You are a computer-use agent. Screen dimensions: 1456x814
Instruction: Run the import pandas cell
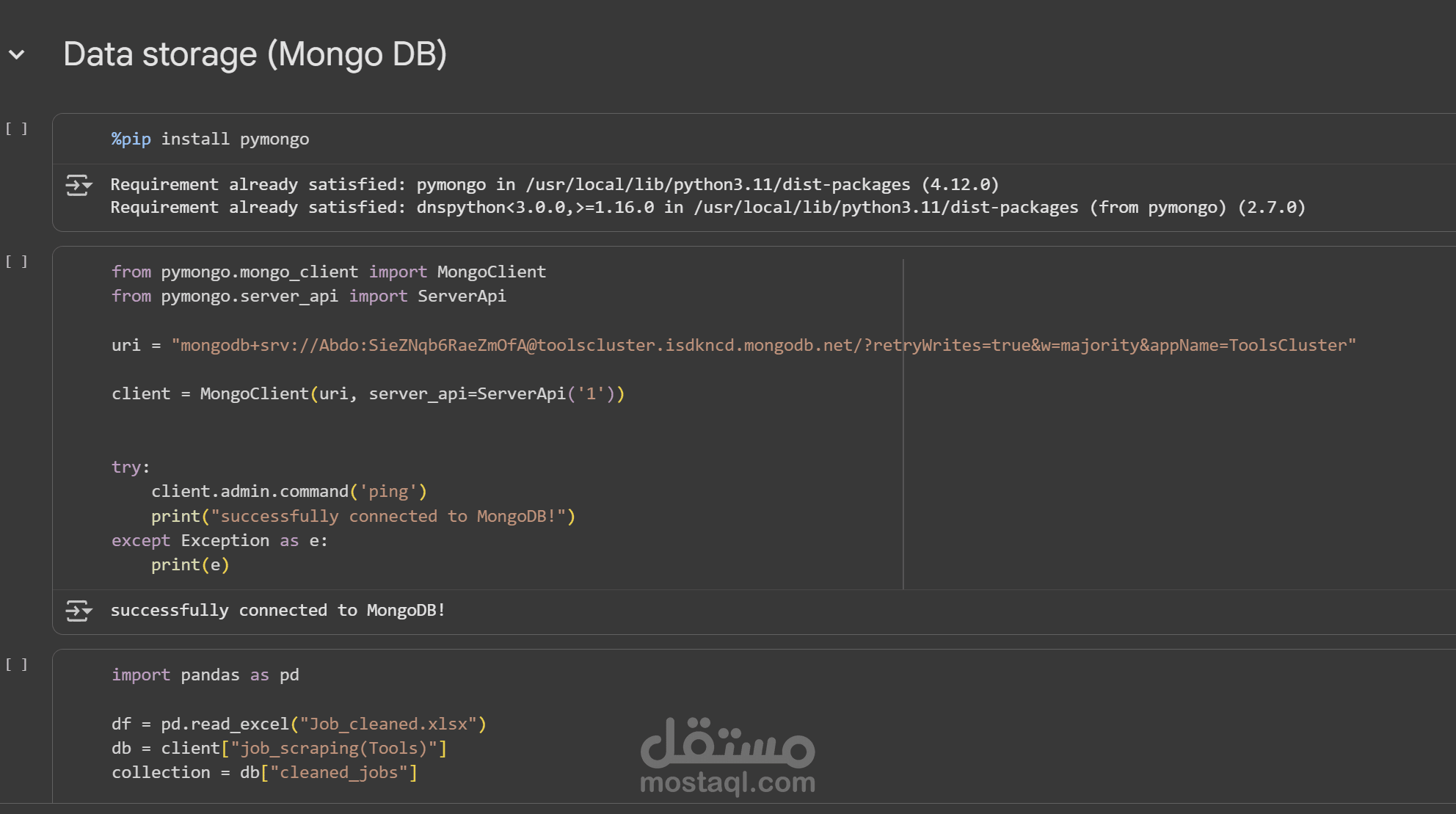(x=16, y=665)
